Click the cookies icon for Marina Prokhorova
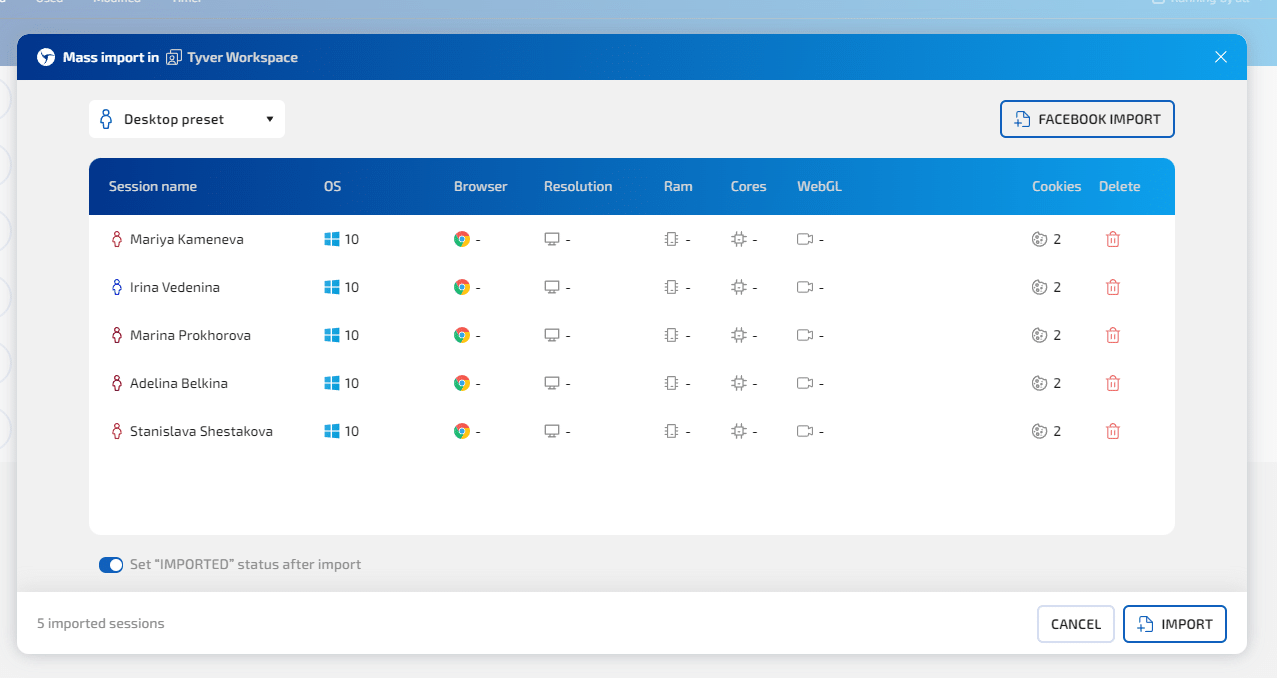Image resolution: width=1277 pixels, height=678 pixels. tap(1039, 335)
